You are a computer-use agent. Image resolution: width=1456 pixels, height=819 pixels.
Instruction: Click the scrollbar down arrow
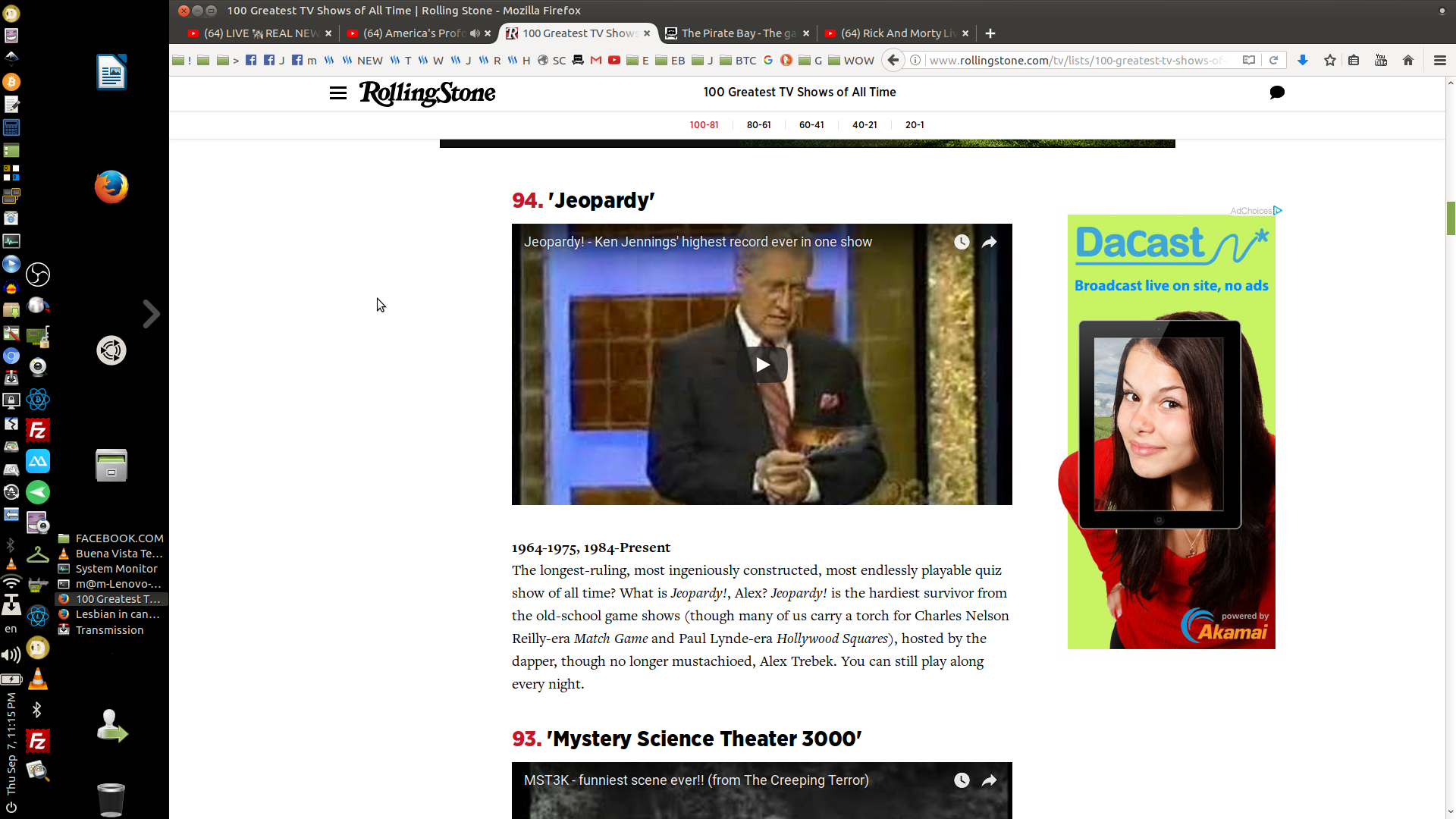point(1451,812)
